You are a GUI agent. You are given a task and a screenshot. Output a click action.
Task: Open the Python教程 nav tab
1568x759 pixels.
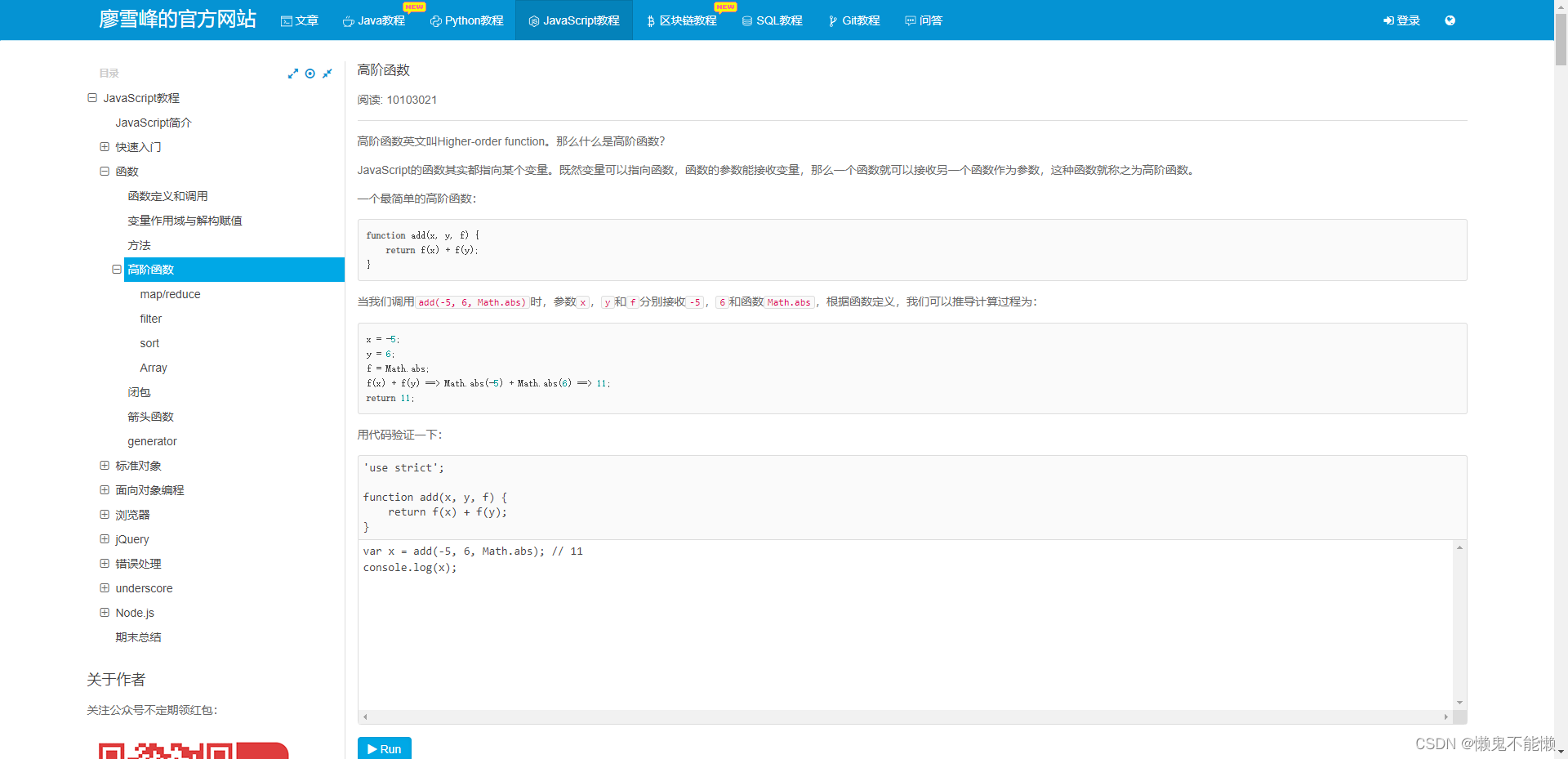(x=467, y=20)
